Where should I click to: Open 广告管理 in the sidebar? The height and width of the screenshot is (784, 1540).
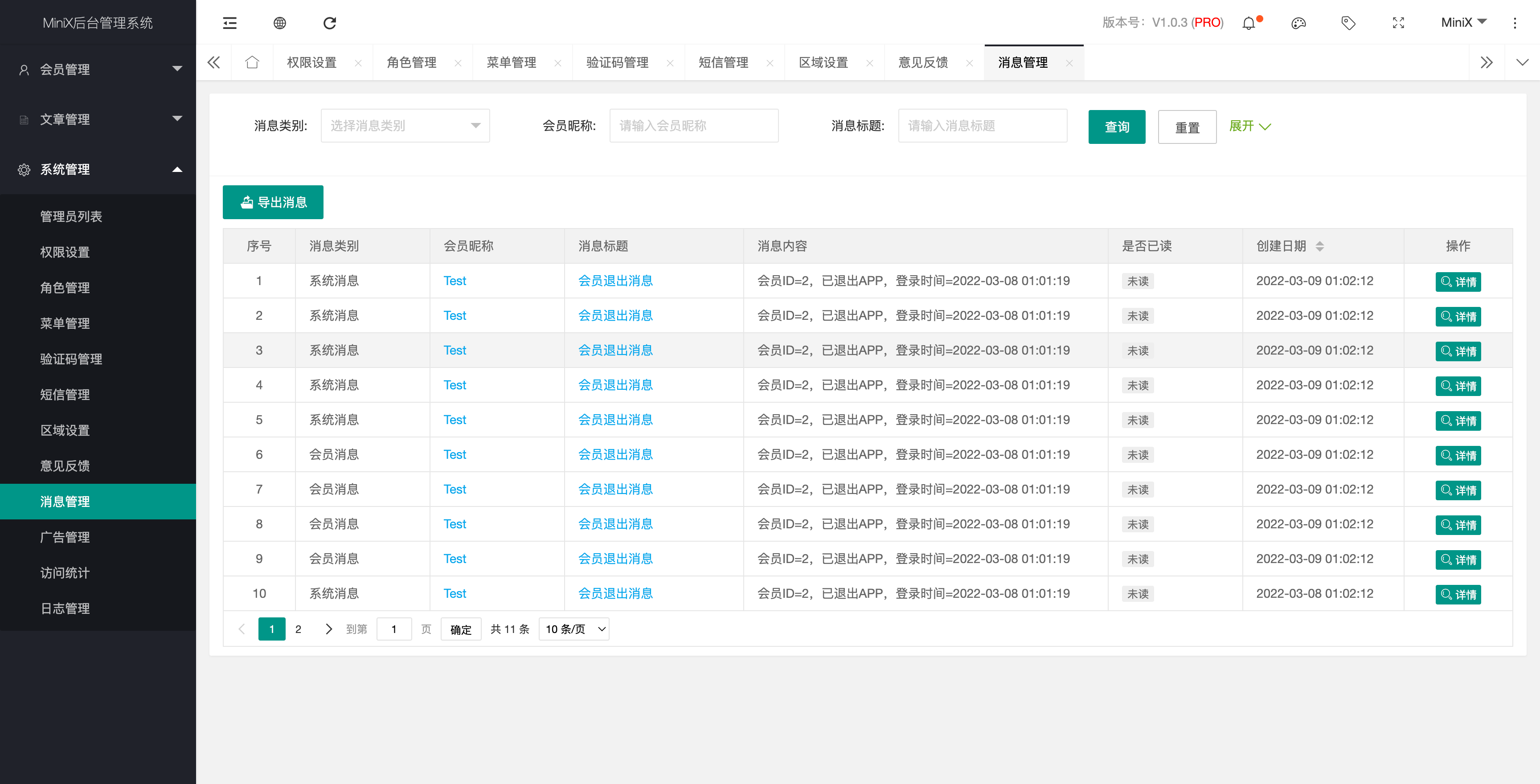point(65,537)
